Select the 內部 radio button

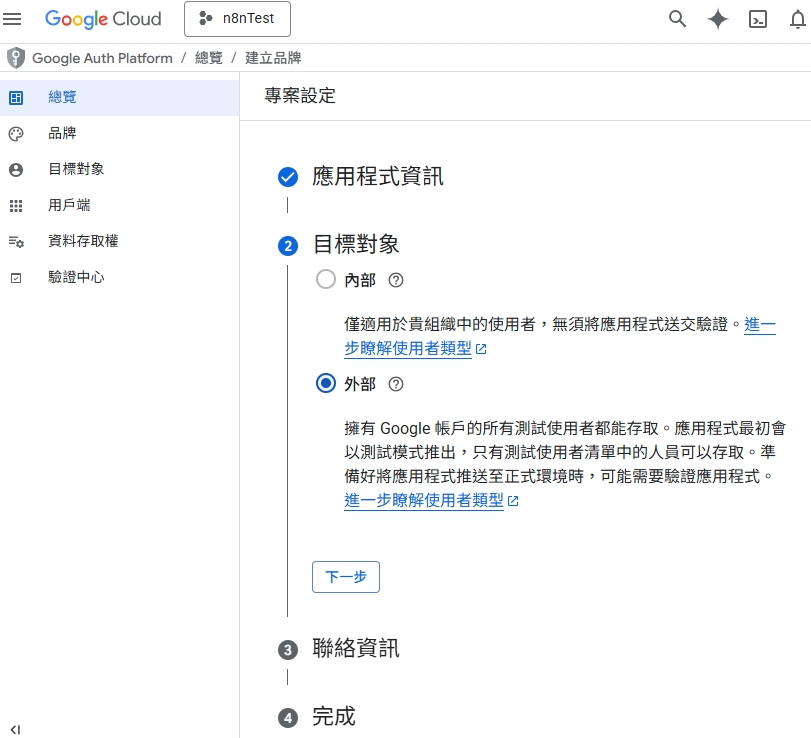pos(326,279)
